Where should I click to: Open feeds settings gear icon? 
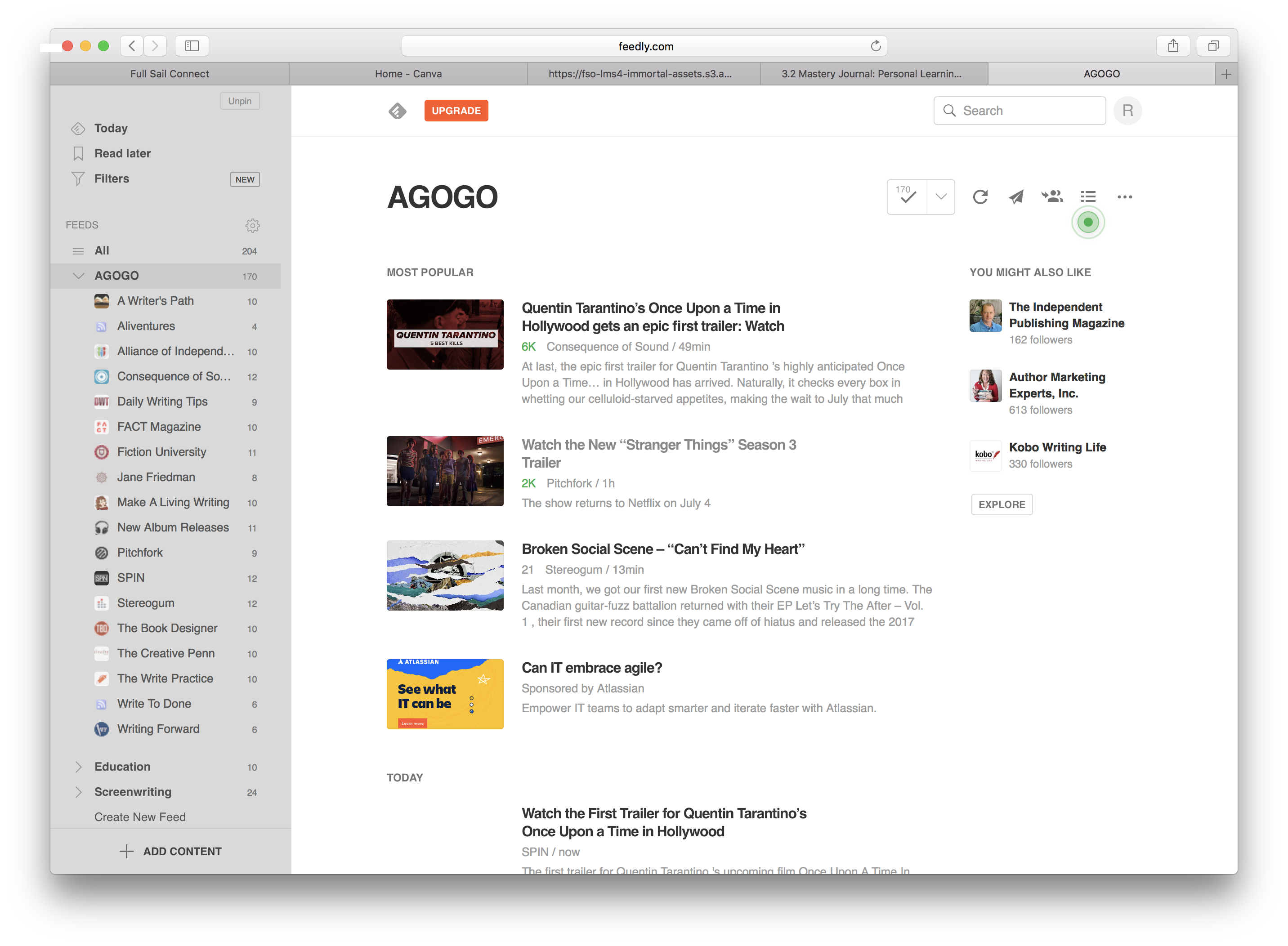click(x=253, y=225)
